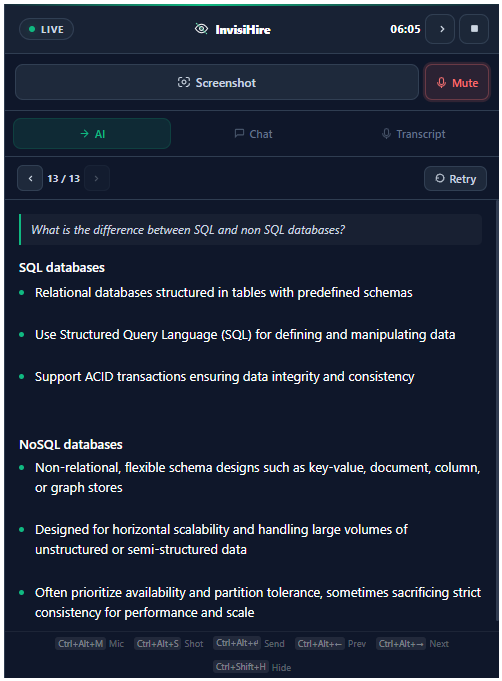Click the quoted SQL difference question box
Viewport: 502px width, 681px height.
coord(250,229)
